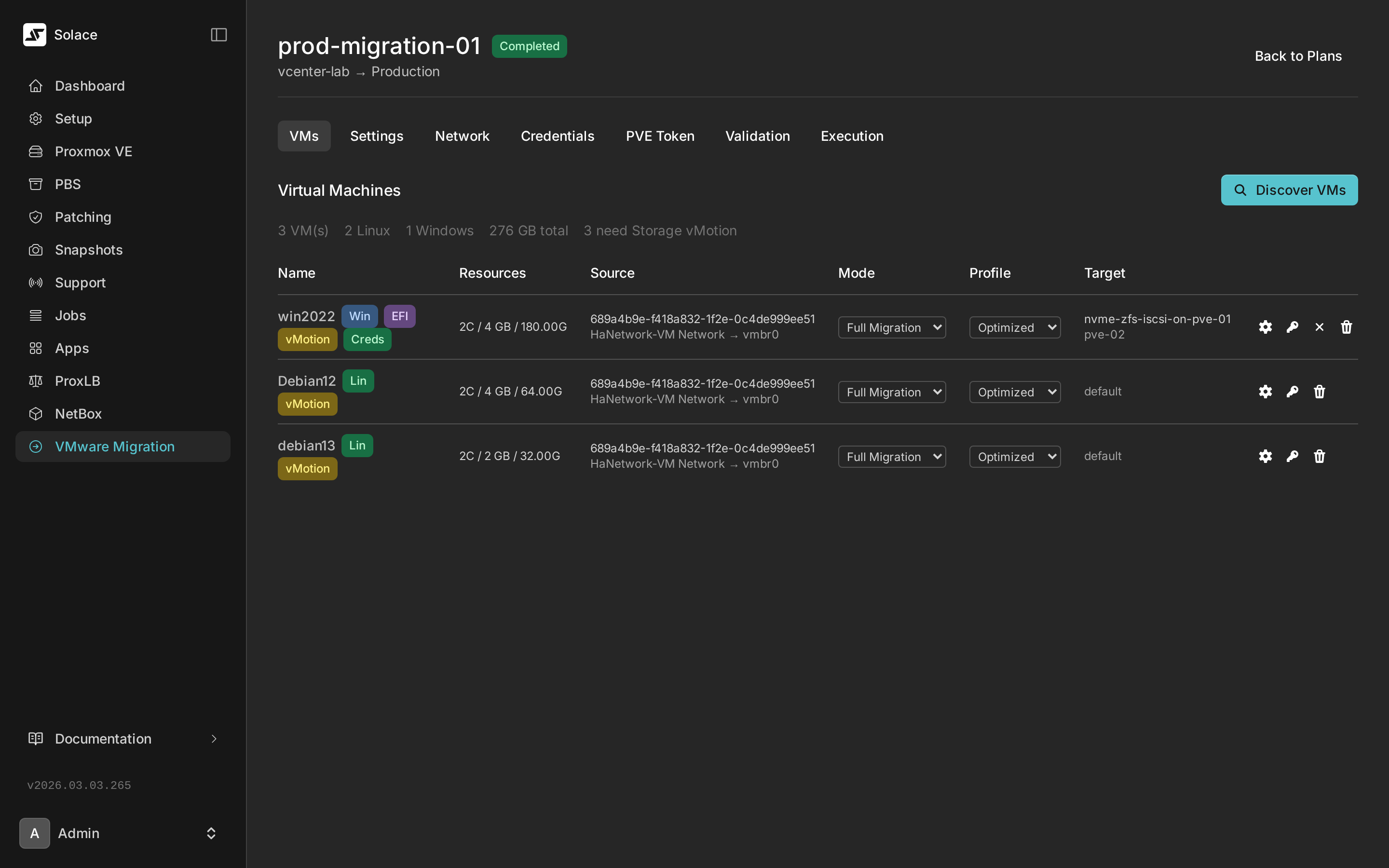
Task: Expand the Admin account switcher
Action: tap(211, 833)
